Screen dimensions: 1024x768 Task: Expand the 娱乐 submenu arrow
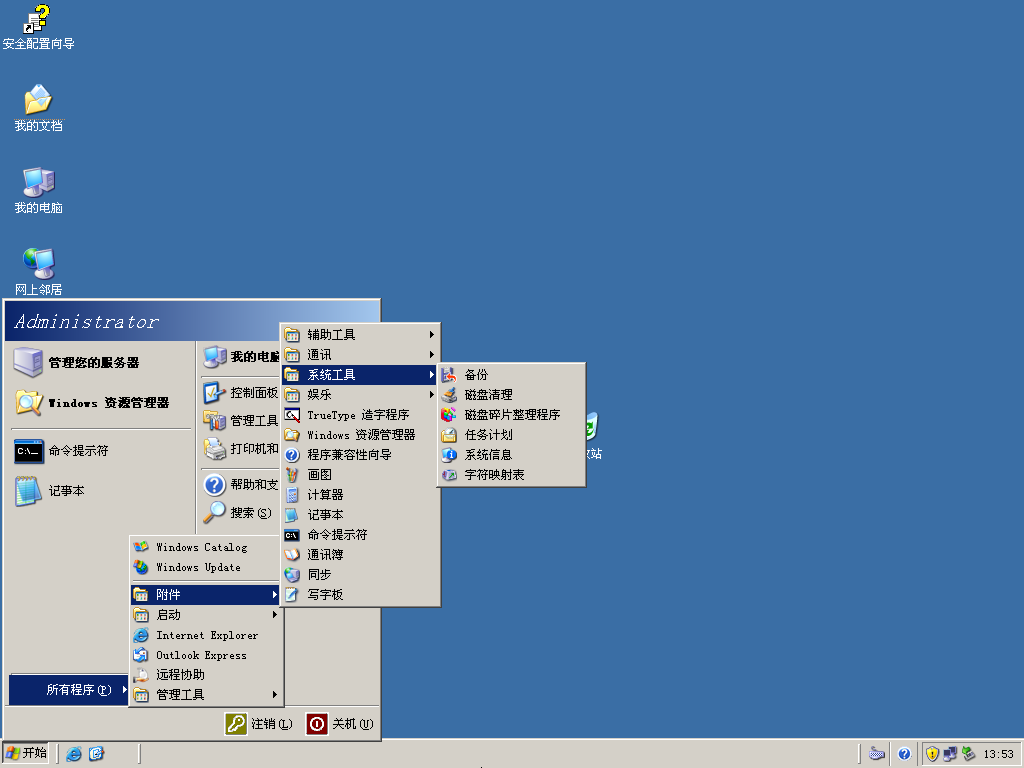(x=432, y=394)
